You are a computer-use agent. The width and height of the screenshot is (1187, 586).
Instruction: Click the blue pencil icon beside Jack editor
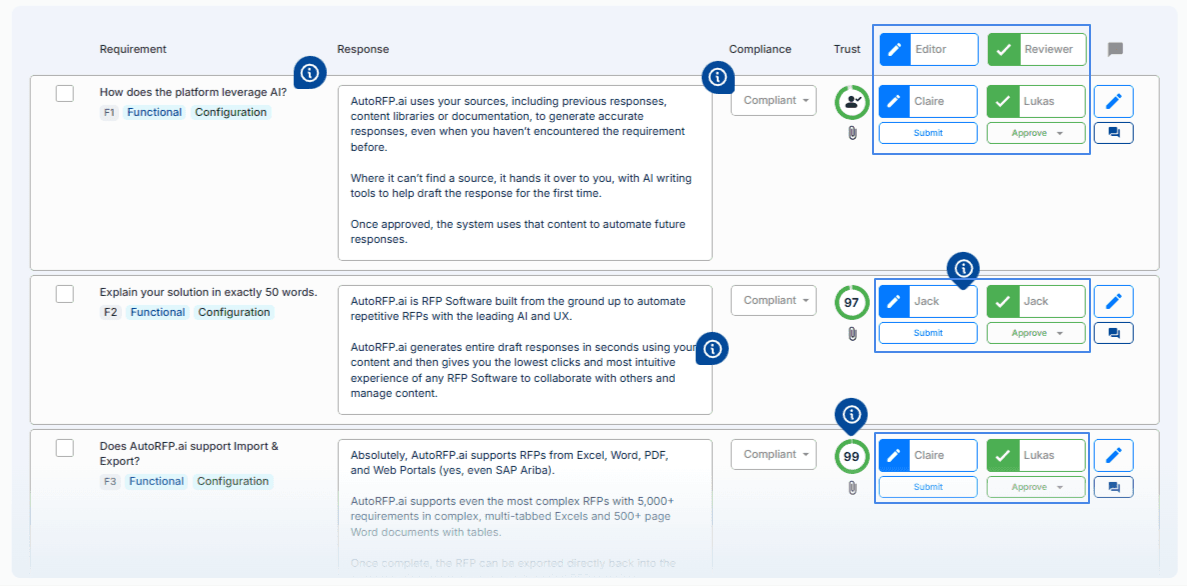pos(894,301)
